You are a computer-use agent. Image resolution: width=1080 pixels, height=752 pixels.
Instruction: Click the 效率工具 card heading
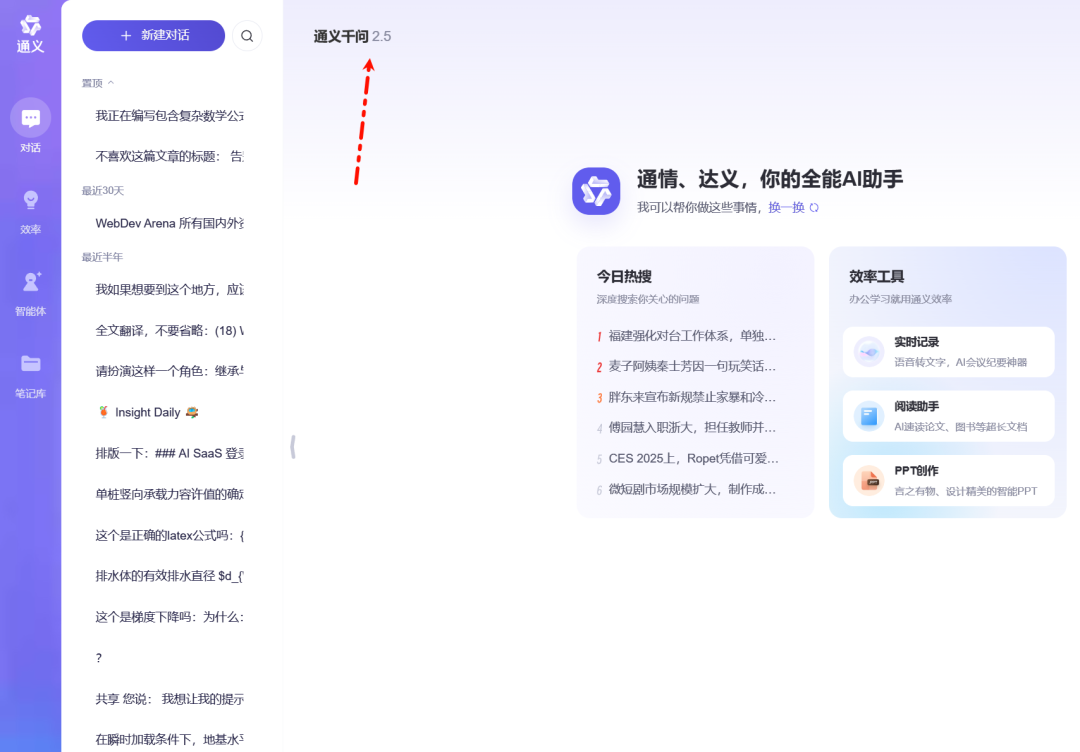876,276
